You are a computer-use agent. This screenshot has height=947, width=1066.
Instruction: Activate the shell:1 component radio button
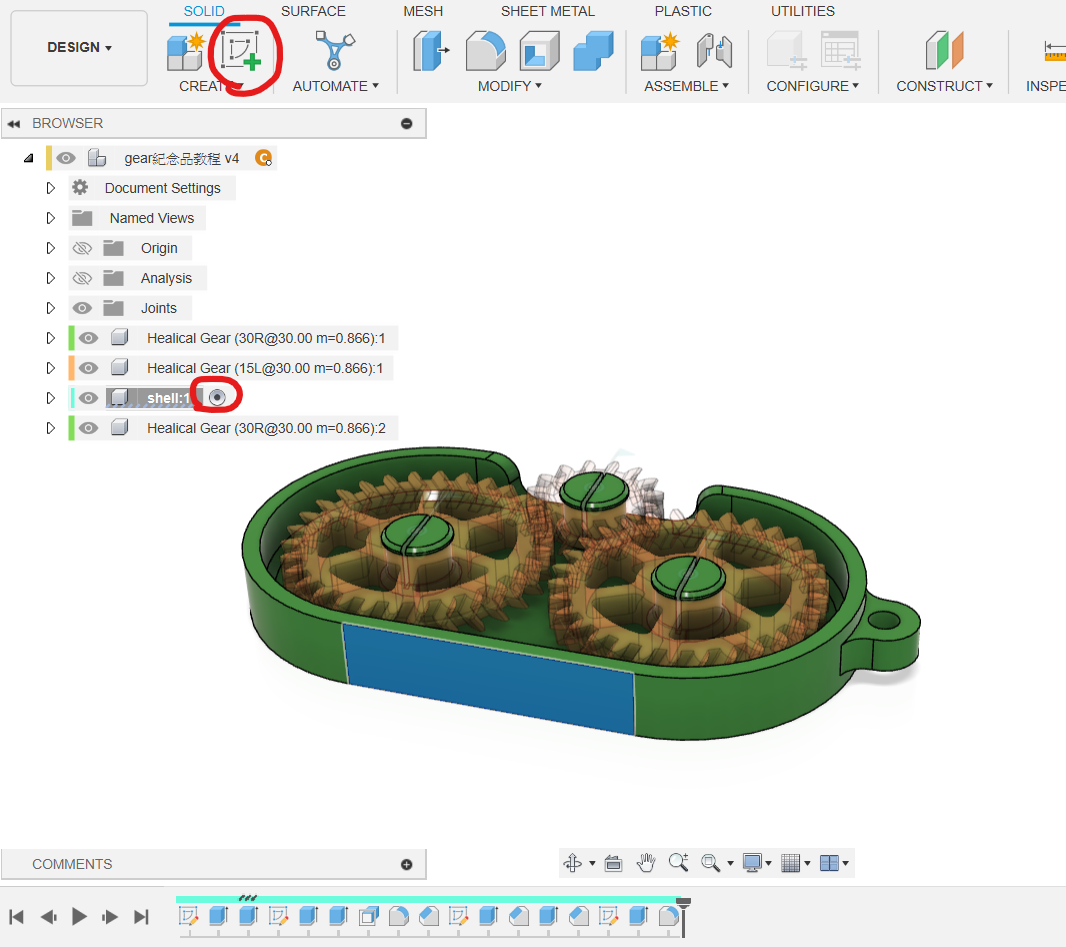pyautogui.click(x=217, y=398)
